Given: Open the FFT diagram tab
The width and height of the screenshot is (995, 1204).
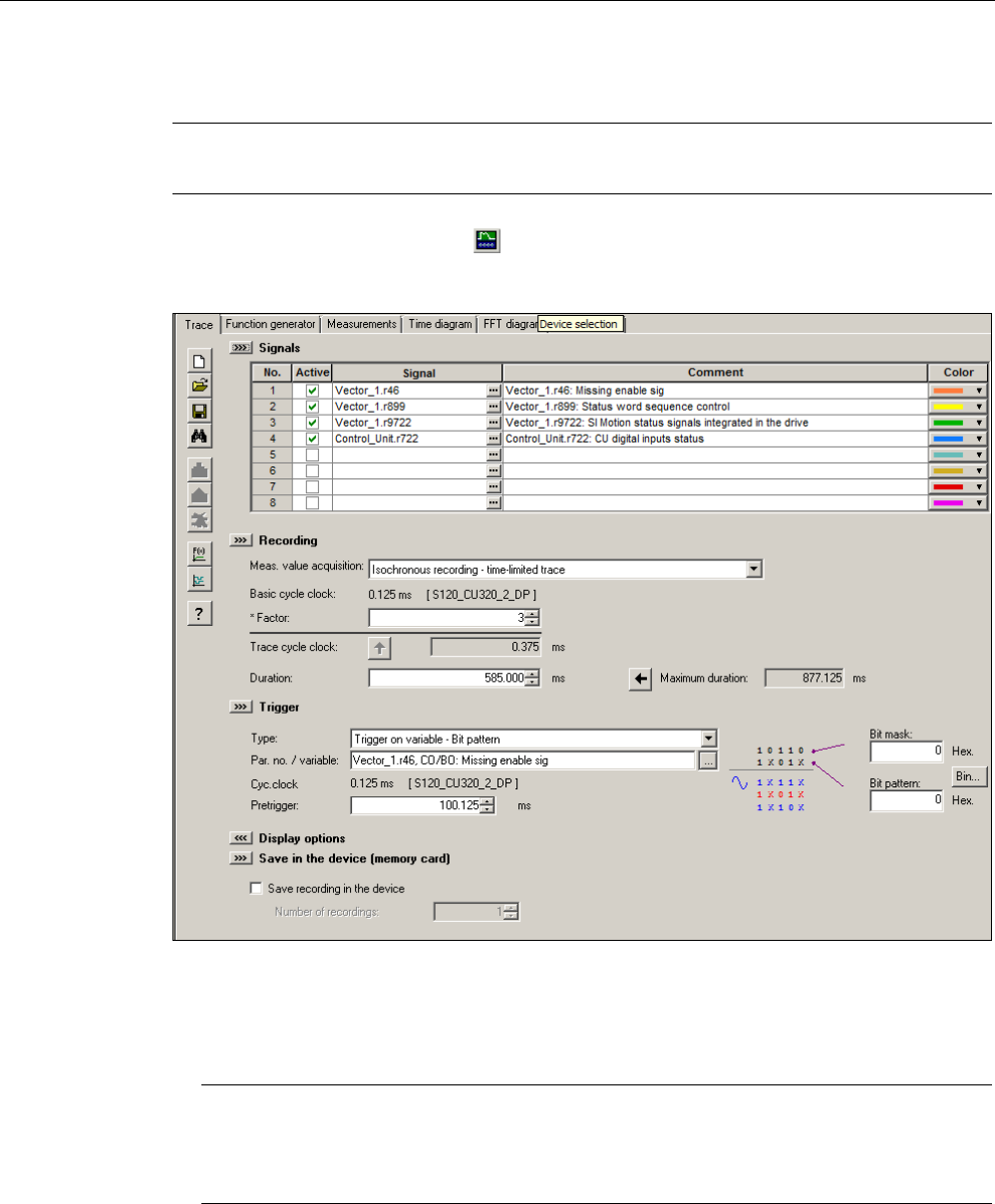Looking at the screenshot, I should pyautogui.click(x=508, y=324).
